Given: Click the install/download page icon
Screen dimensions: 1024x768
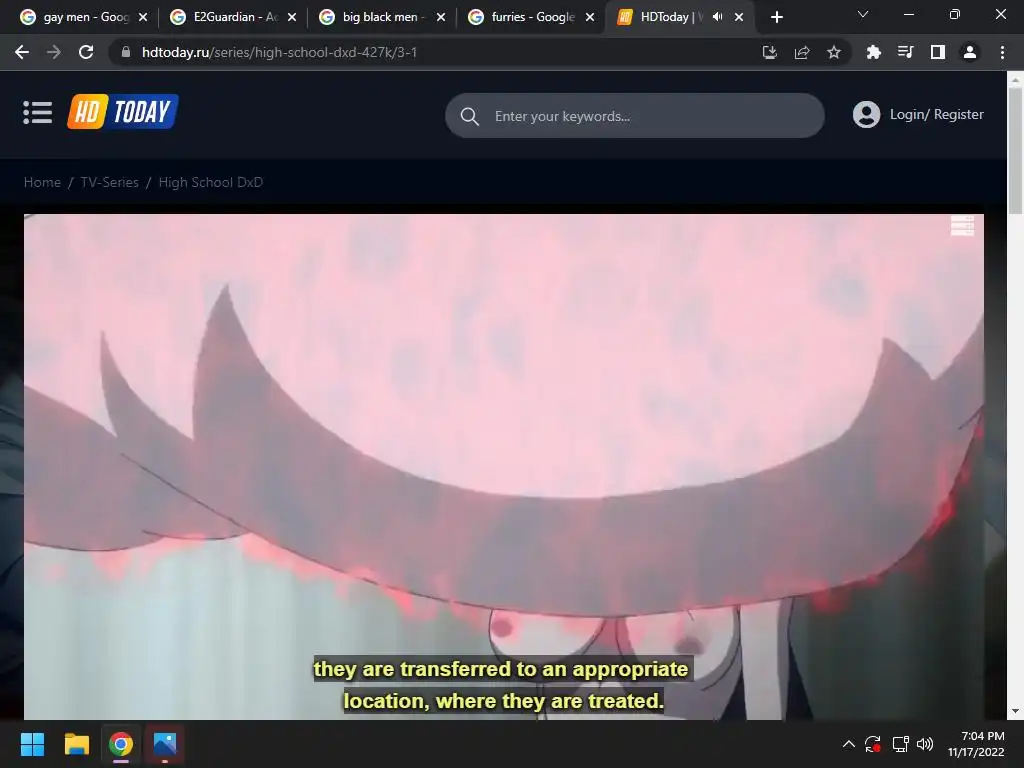Looking at the screenshot, I should click(770, 52).
